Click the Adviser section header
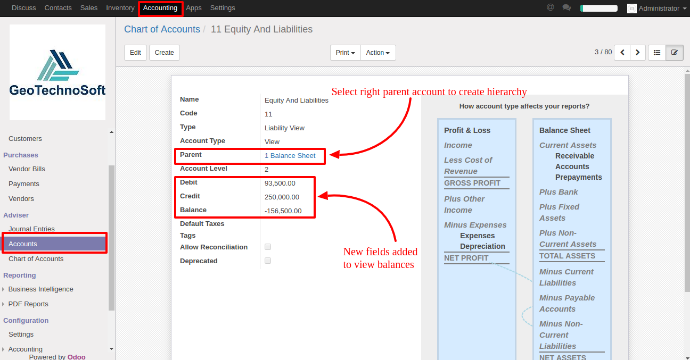 tap(16, 215)
